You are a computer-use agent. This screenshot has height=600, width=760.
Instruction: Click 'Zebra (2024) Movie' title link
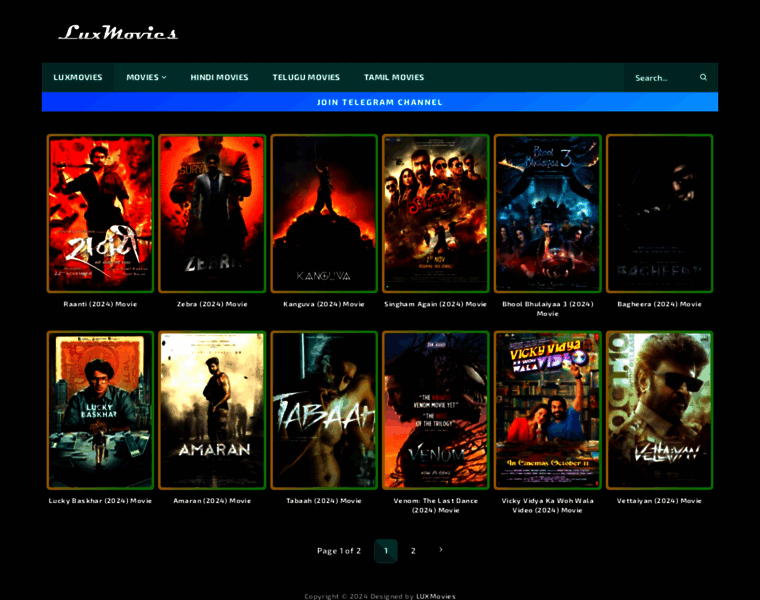pyautogui.click(x=212, y=304)
